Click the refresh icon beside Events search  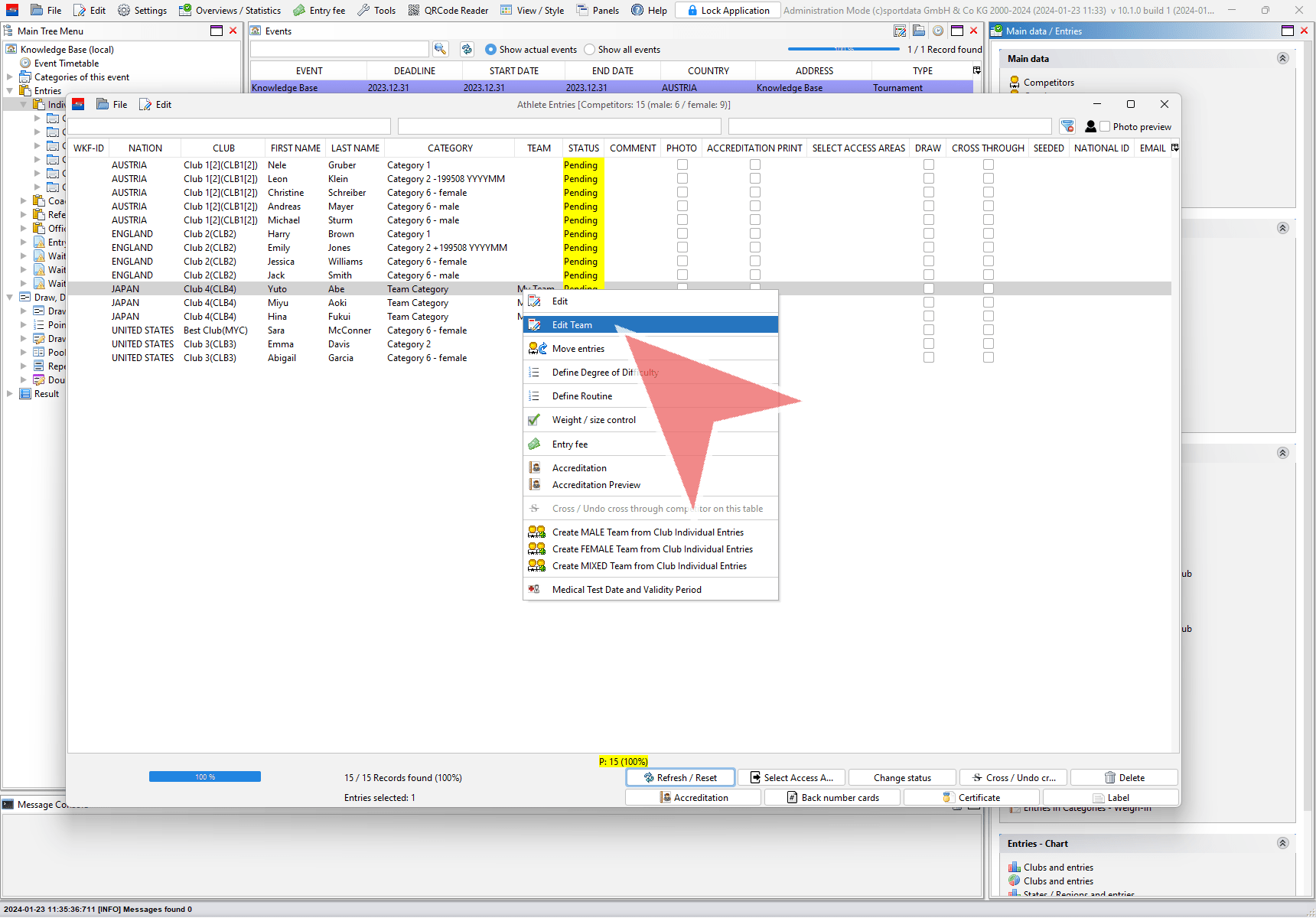click(x=467, y=49)
